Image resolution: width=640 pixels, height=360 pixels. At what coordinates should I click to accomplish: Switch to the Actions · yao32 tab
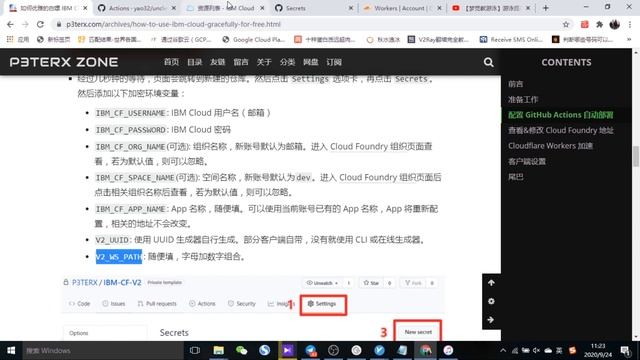(137, 8)
